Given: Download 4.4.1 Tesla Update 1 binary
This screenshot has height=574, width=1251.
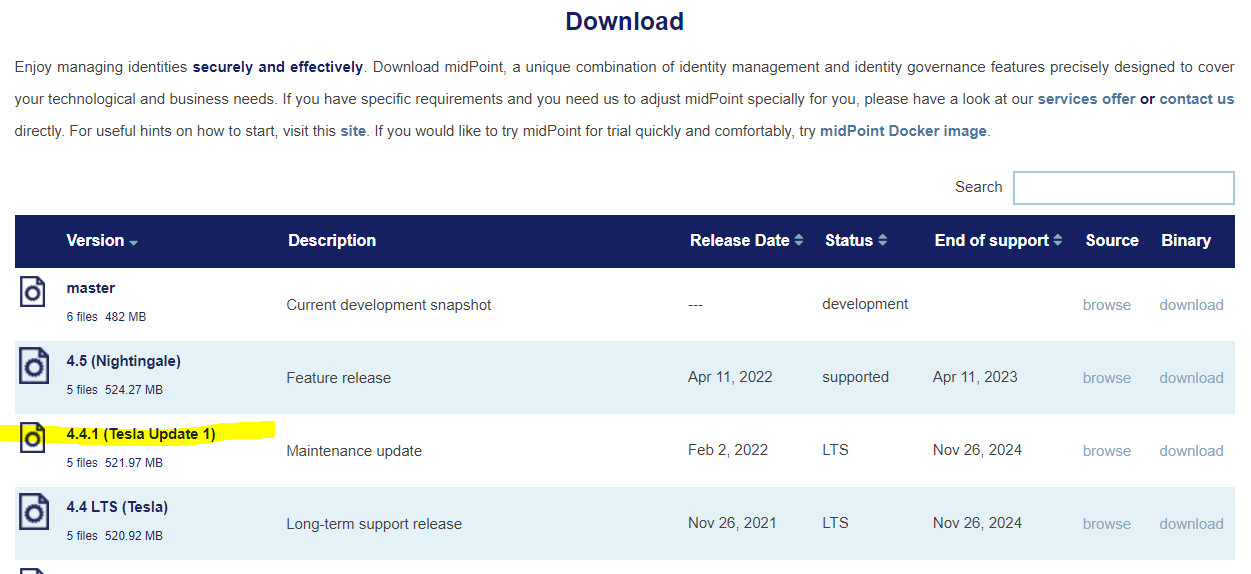Looking at the screenshot, I should tap(1191, 451).
